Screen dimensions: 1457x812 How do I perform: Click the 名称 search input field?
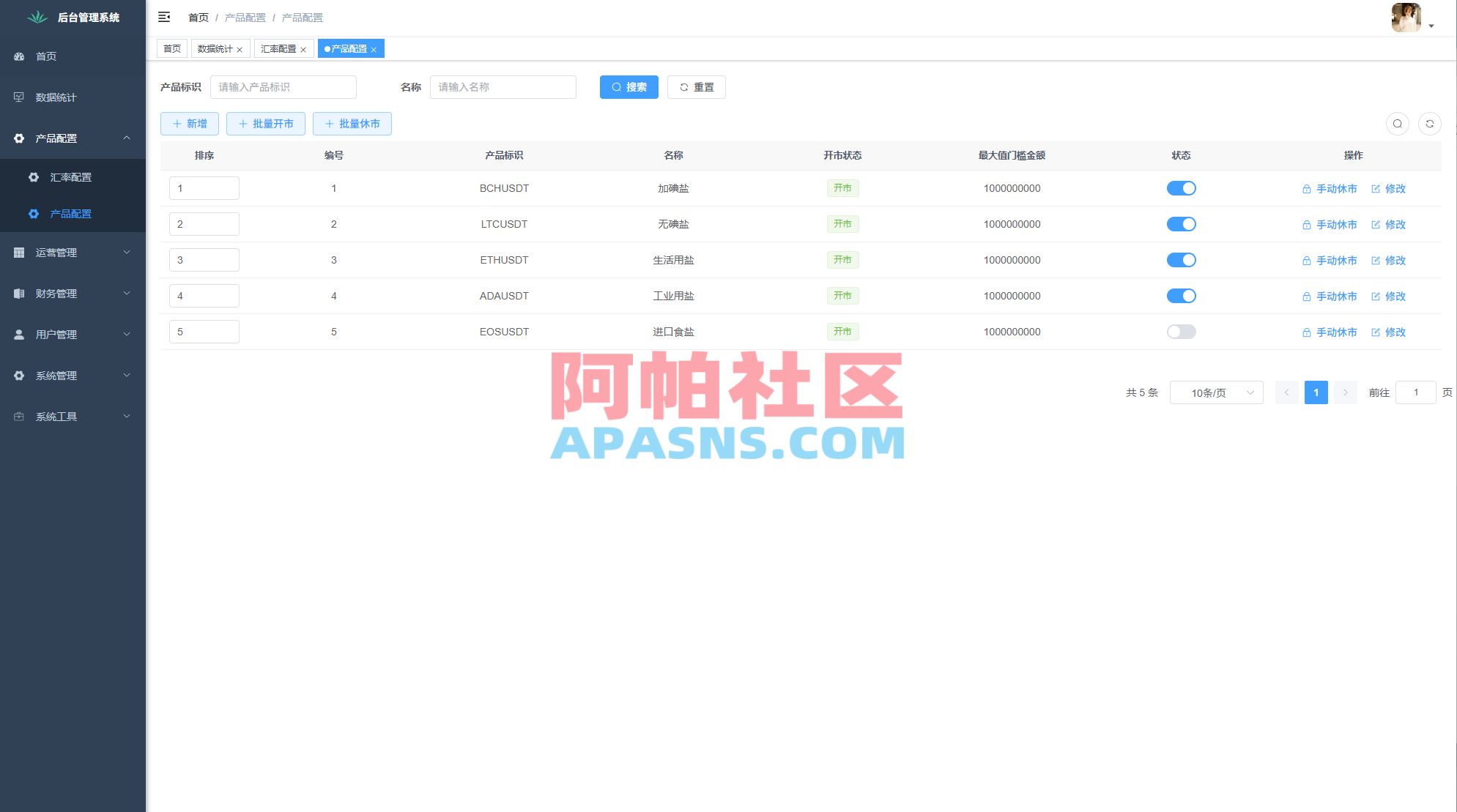click(503, 87)
